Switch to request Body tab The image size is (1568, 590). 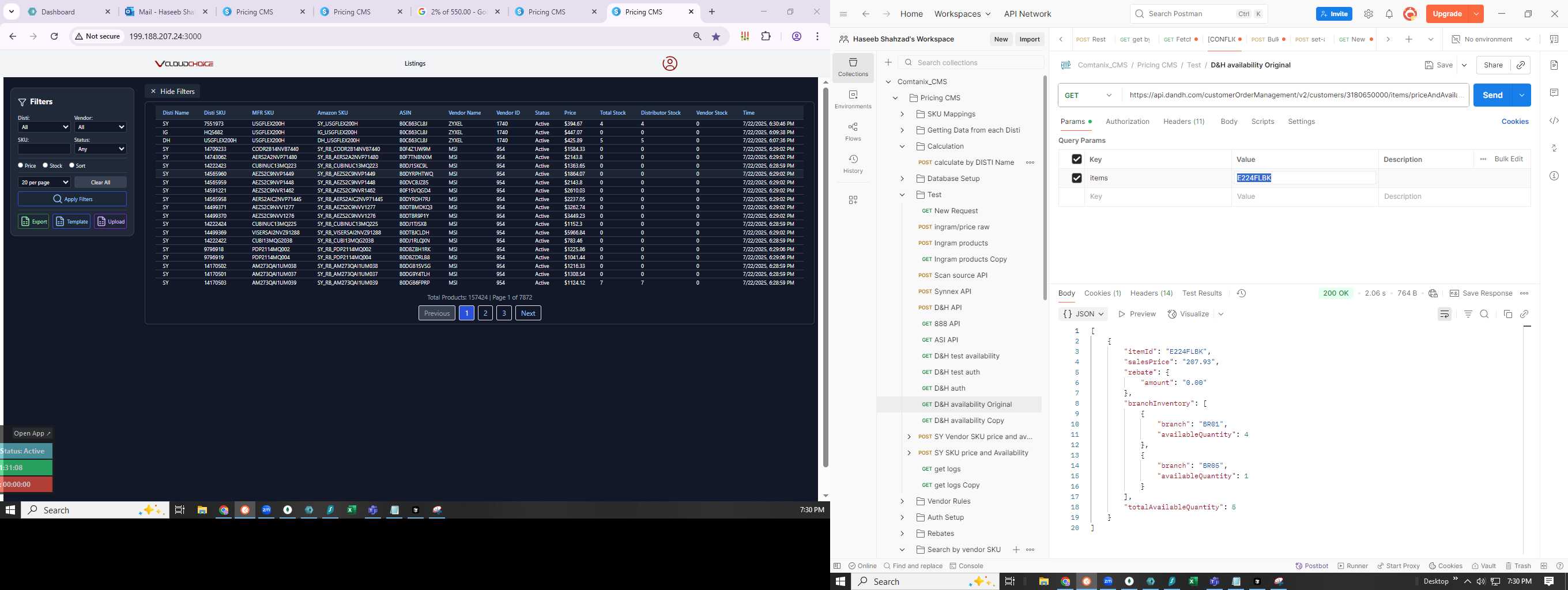1229,122
